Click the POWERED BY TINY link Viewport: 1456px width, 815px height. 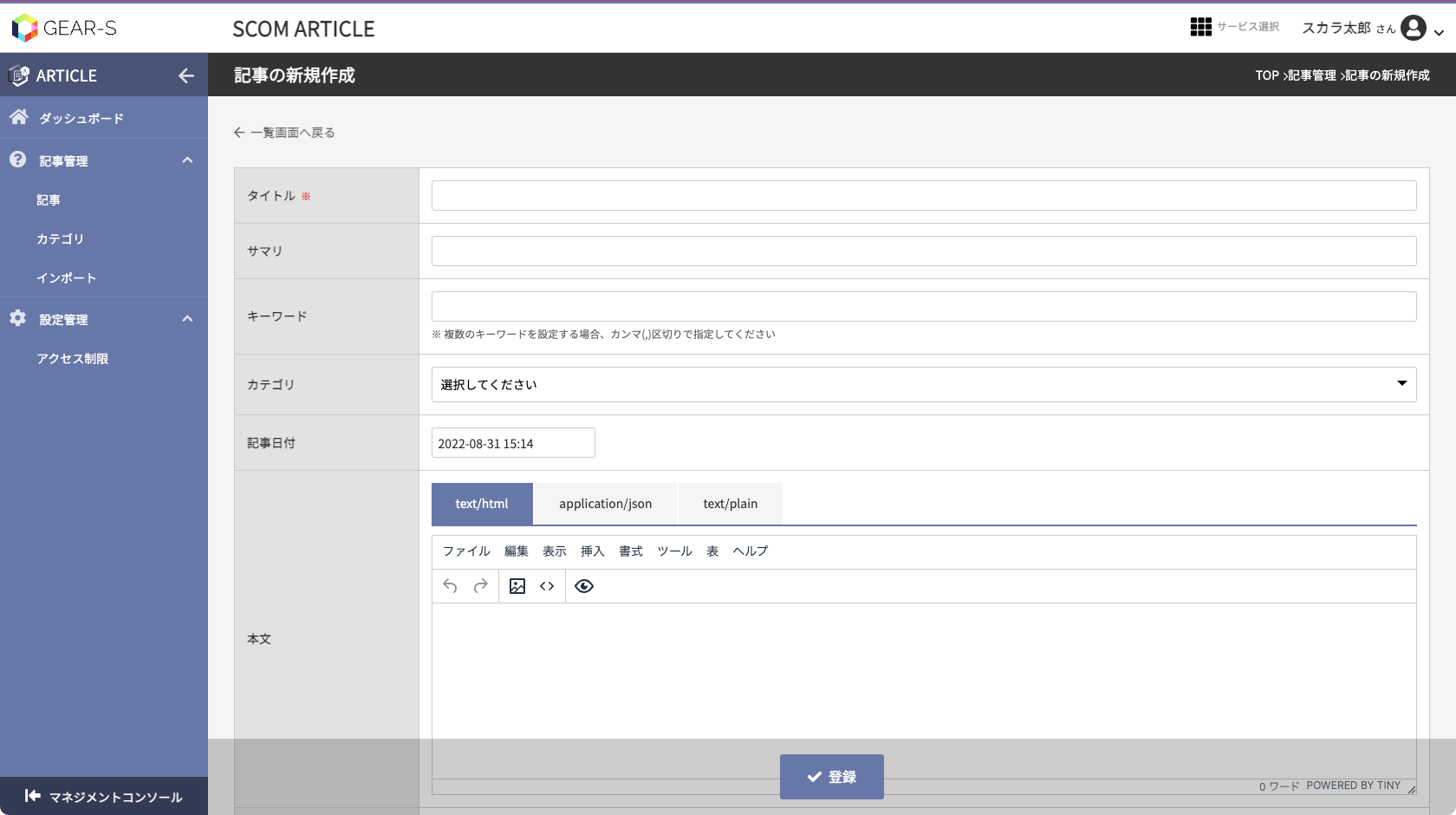(1354, 786)
